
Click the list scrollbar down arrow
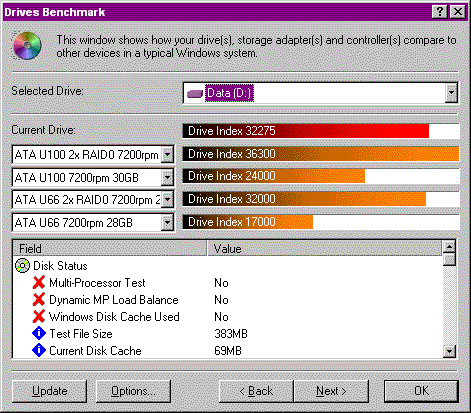(x=450, y=351)
